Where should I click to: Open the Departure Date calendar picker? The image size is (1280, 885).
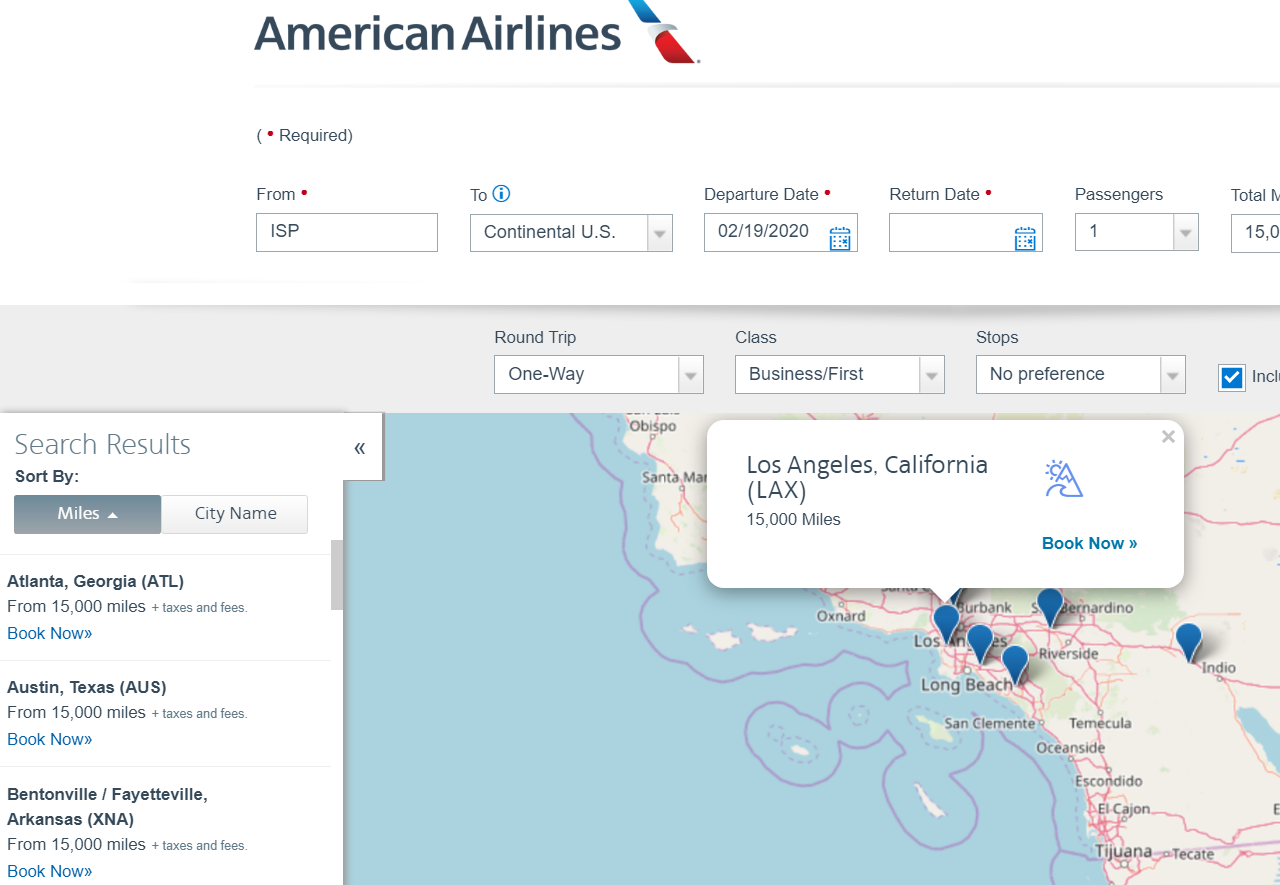pos(840,239)
